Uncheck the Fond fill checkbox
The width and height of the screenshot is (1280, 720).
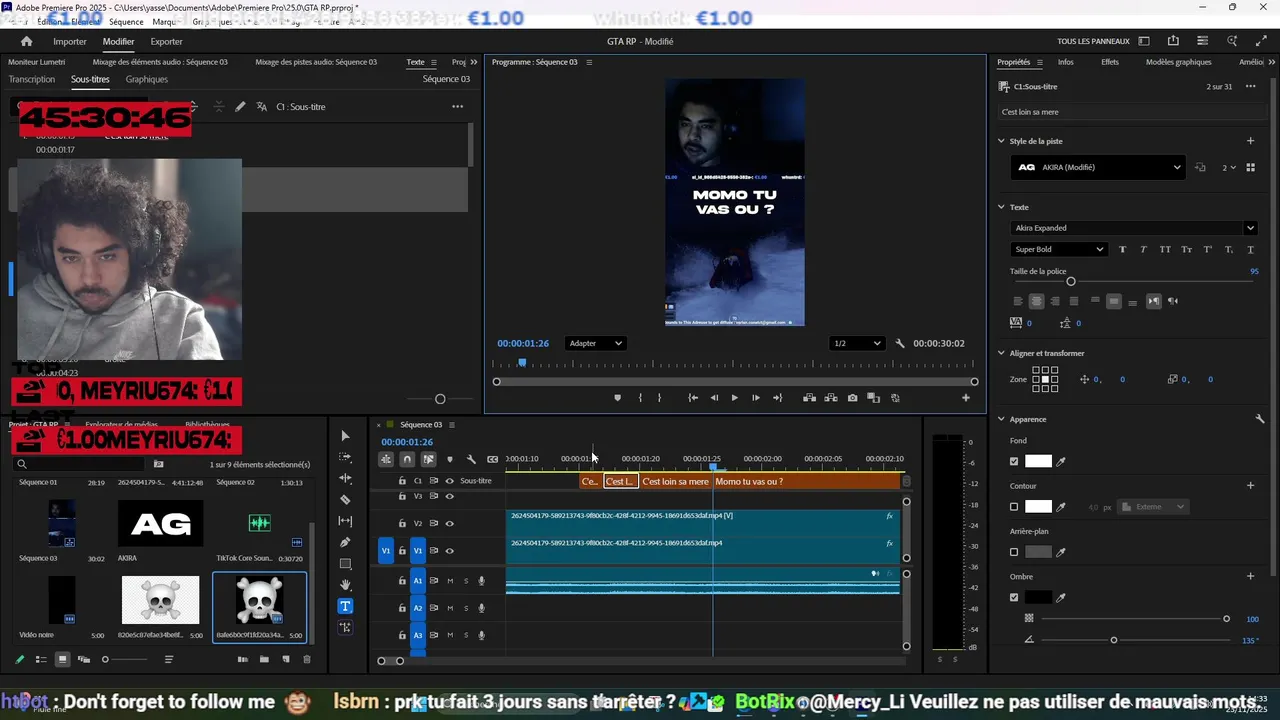pos(1014,461)
